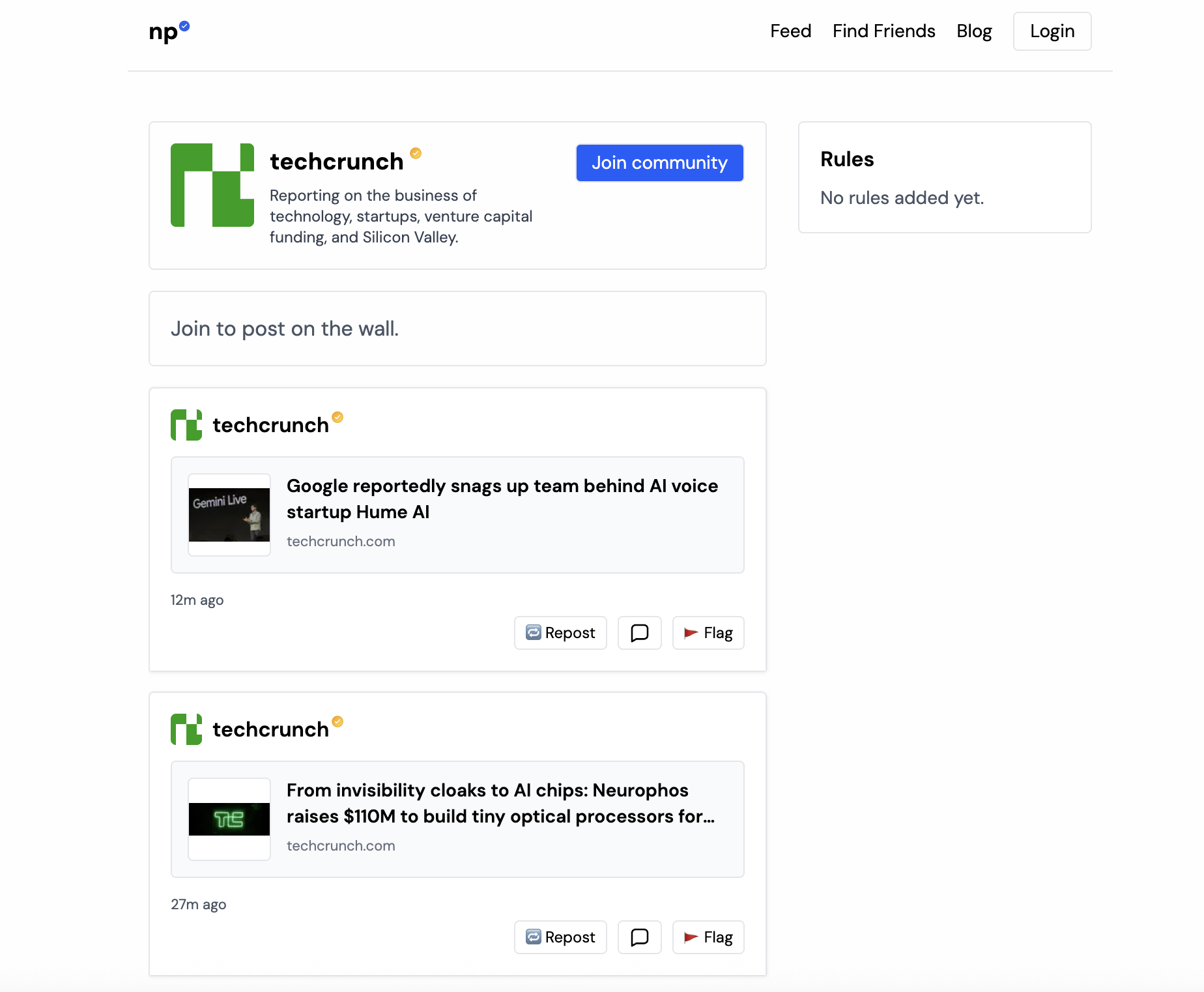Open comments on the Hume AI post

click(x=640, y=633)
